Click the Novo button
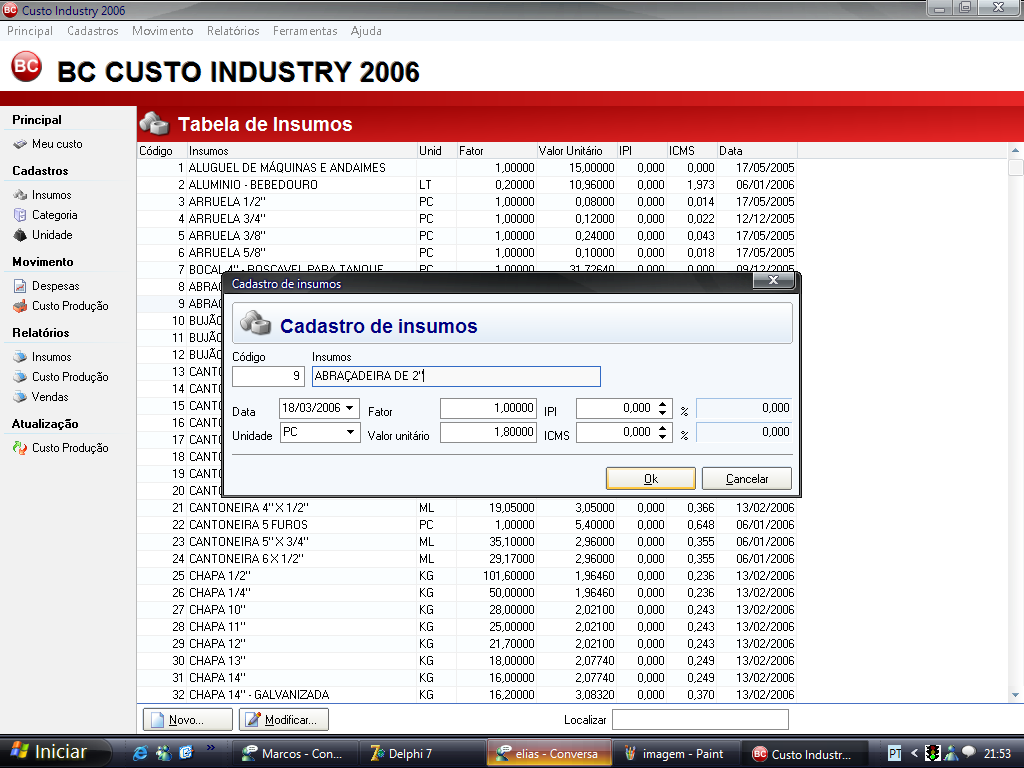The width and height of the screenshot is (1024, 768). point(188,719)
